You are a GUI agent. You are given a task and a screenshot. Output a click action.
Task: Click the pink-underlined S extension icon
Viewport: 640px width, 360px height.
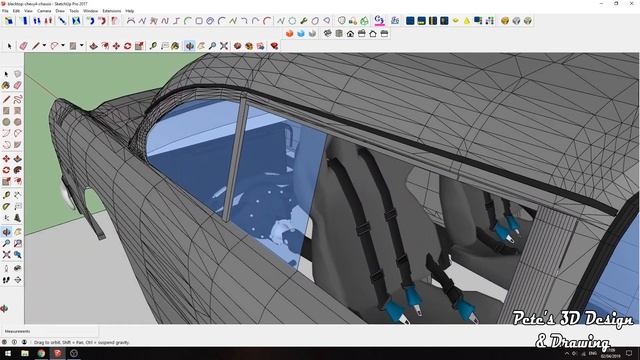click(380, 20)
